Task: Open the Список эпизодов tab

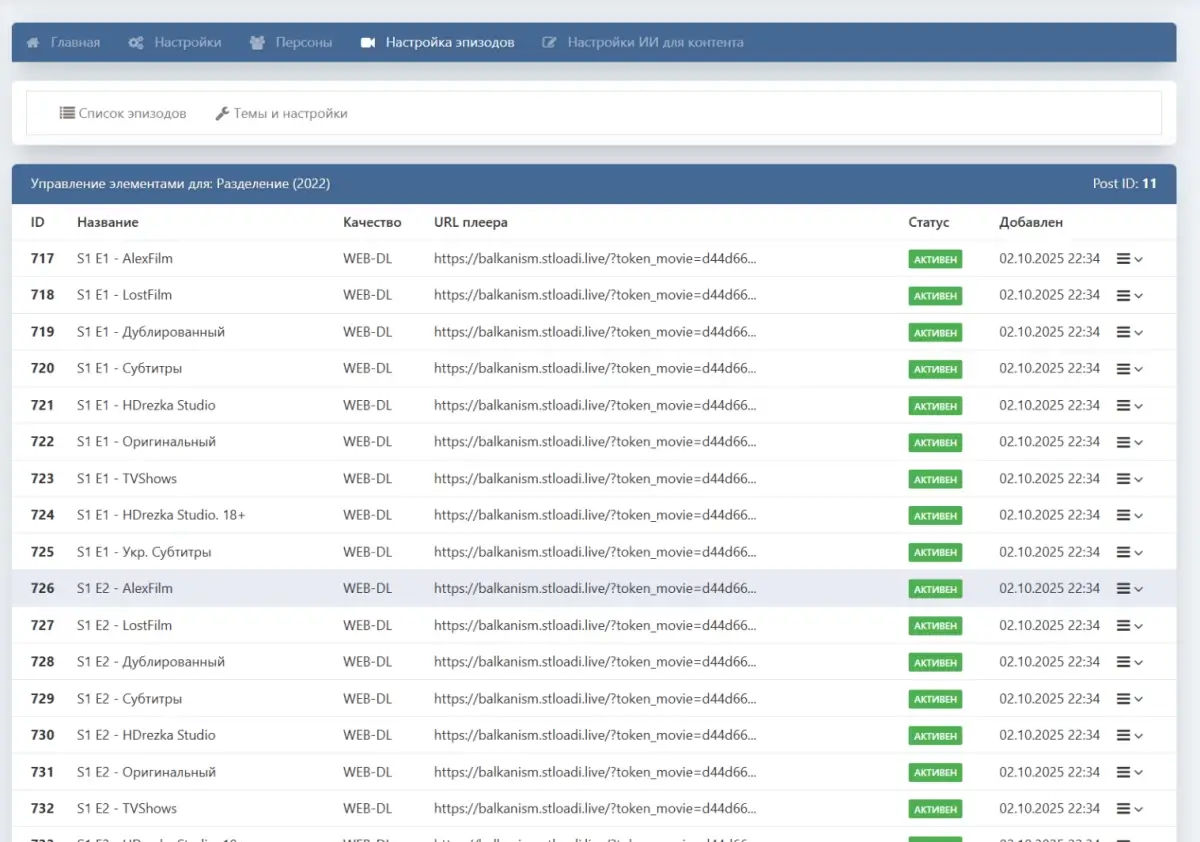Action: pos(132,113)
